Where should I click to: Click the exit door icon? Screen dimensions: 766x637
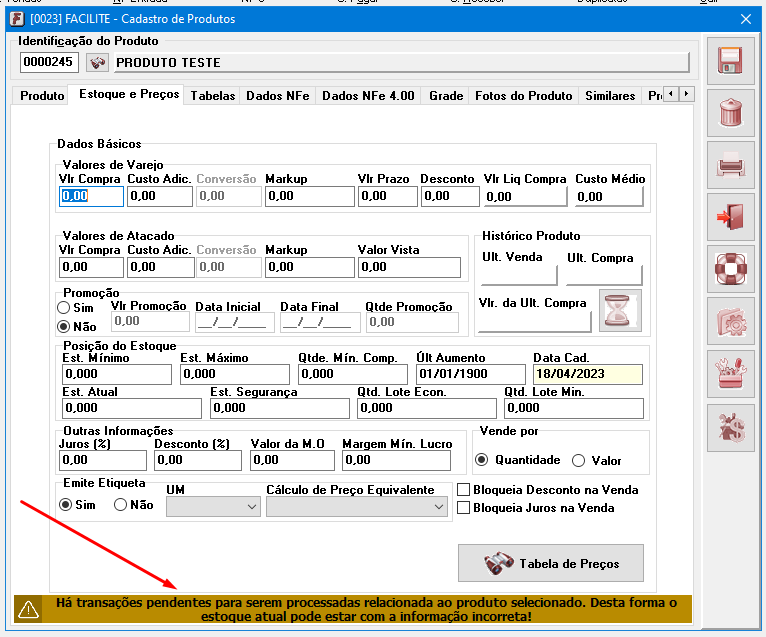pyautogui.click(x=730, y=217)
